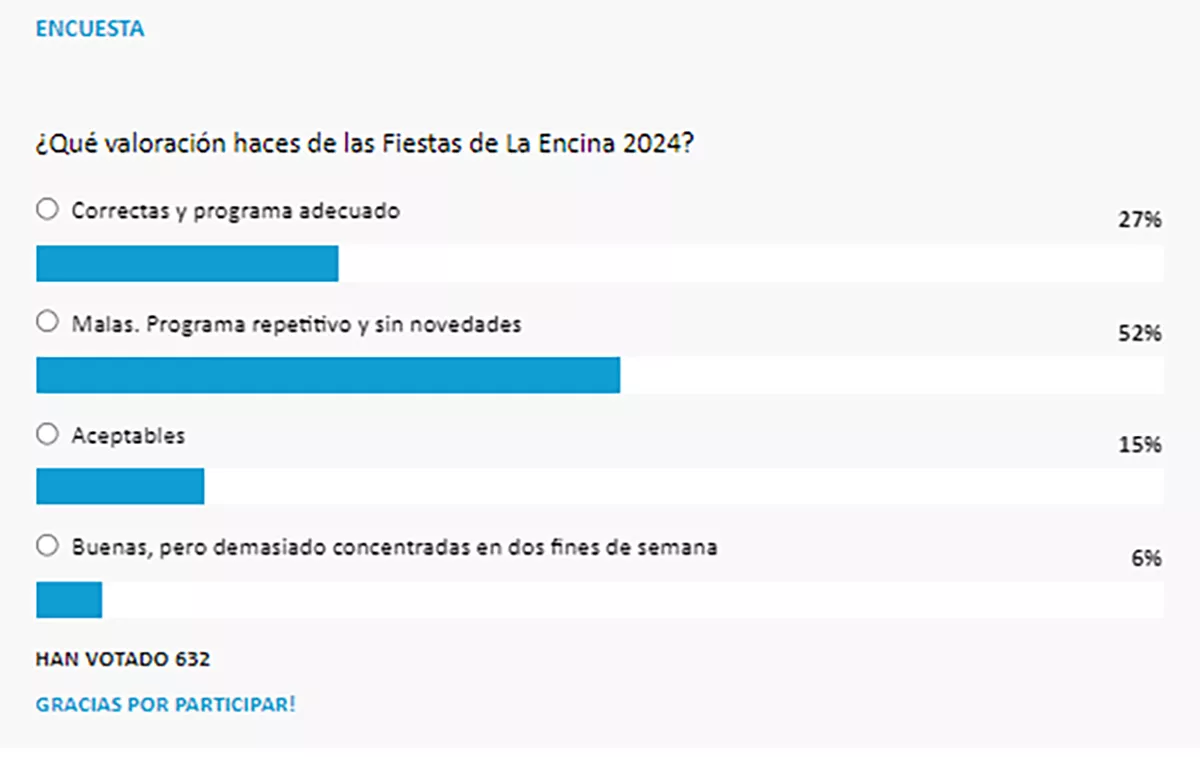Click the 27% percentage value
The height and width of the screenshot is (757, 1200).
[x=1140, y=220]
